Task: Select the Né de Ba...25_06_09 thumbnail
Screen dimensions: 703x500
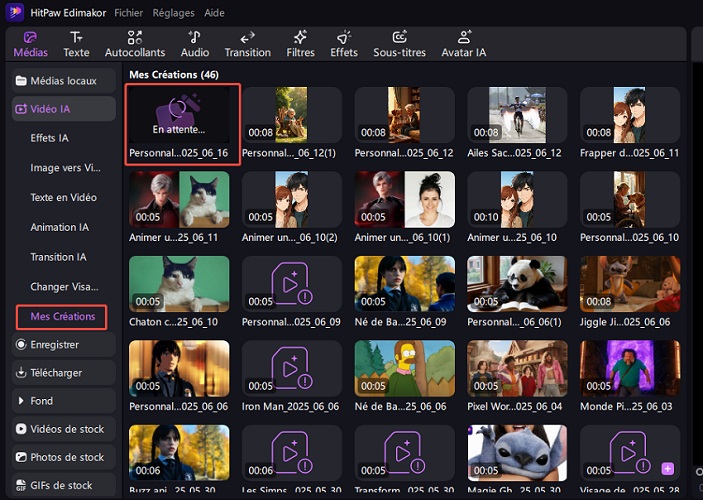Action: [404, 284]
